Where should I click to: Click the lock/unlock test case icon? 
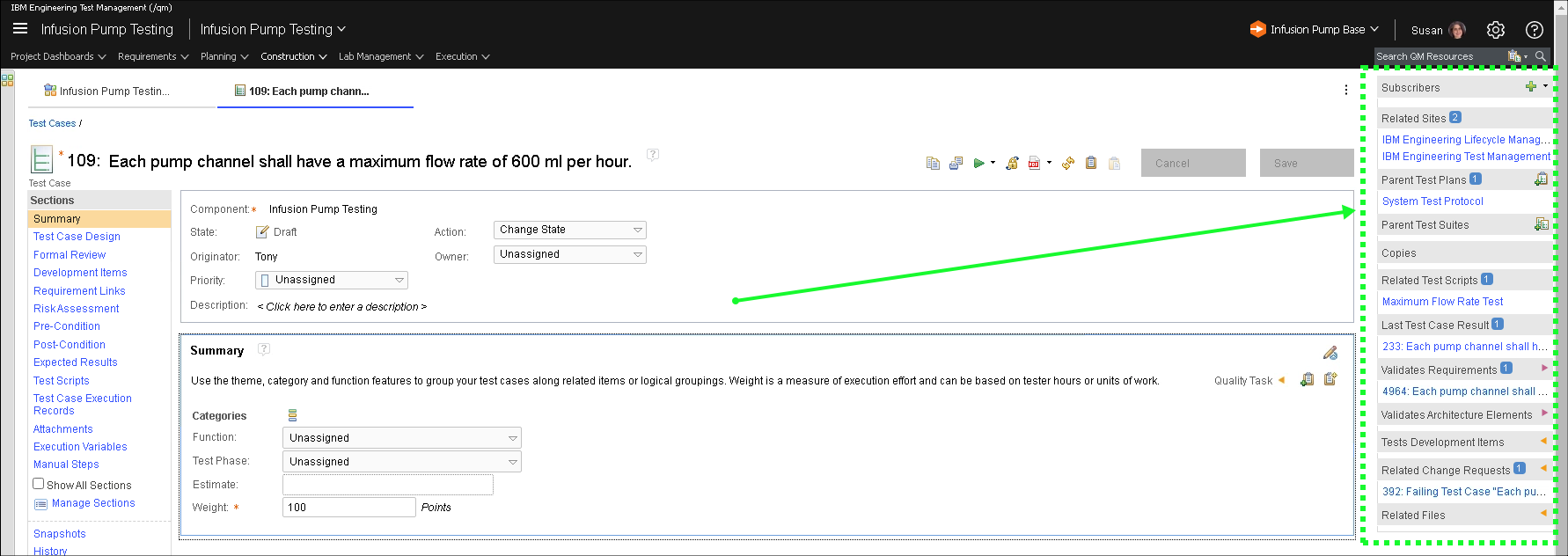point(1012,163)
